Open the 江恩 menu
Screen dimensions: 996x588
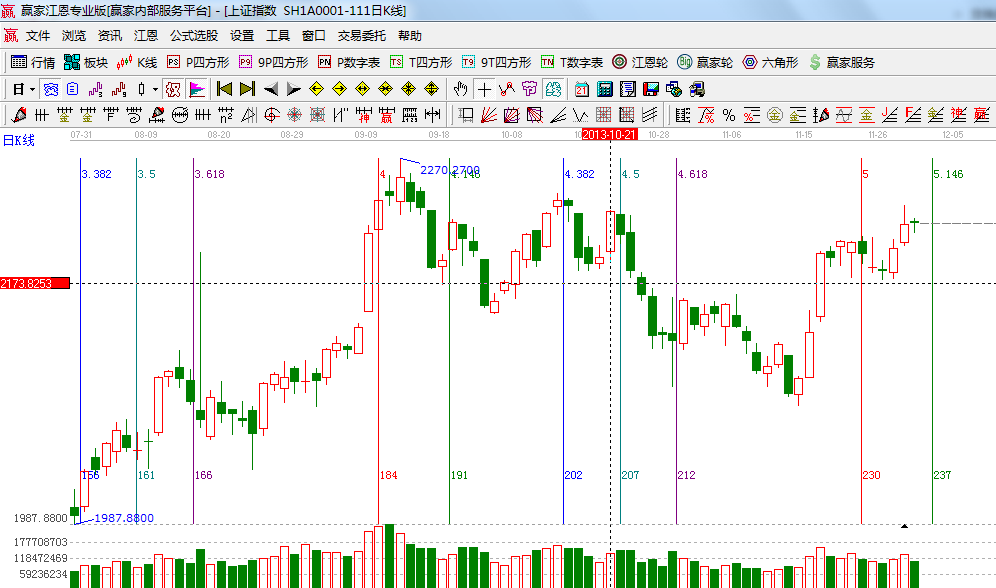[x=146, y=35]
